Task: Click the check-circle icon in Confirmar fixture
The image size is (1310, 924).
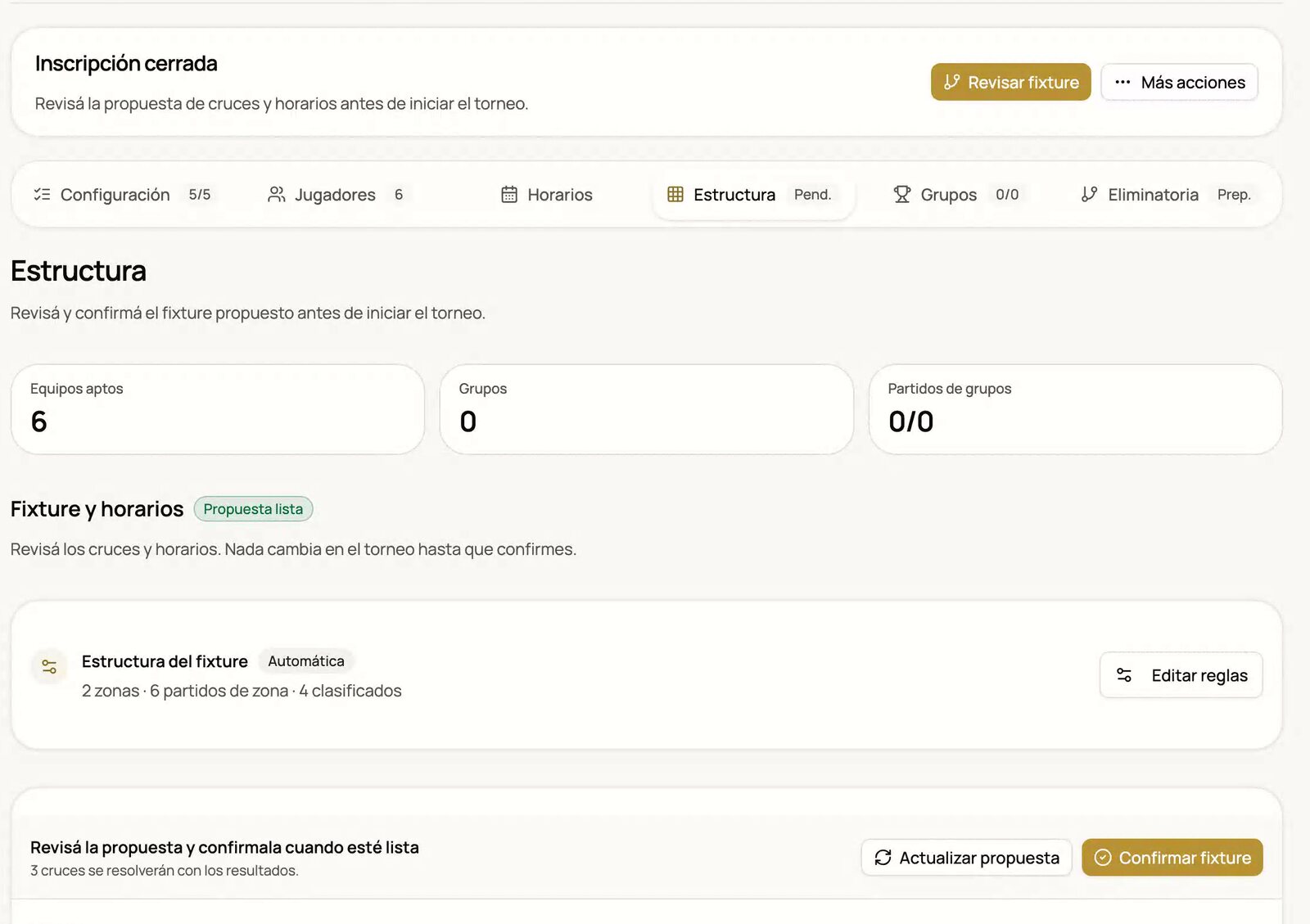Action: [1103, 858]
